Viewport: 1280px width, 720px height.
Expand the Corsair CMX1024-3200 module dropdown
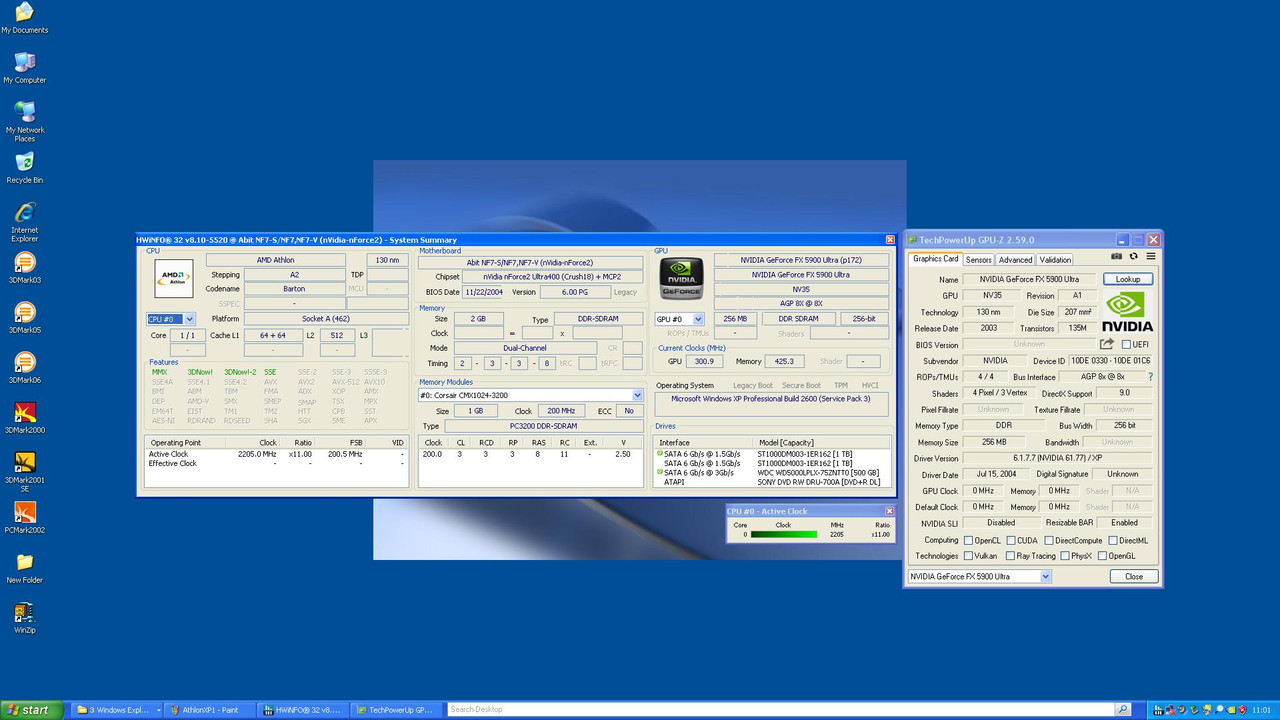click(637, 395)
